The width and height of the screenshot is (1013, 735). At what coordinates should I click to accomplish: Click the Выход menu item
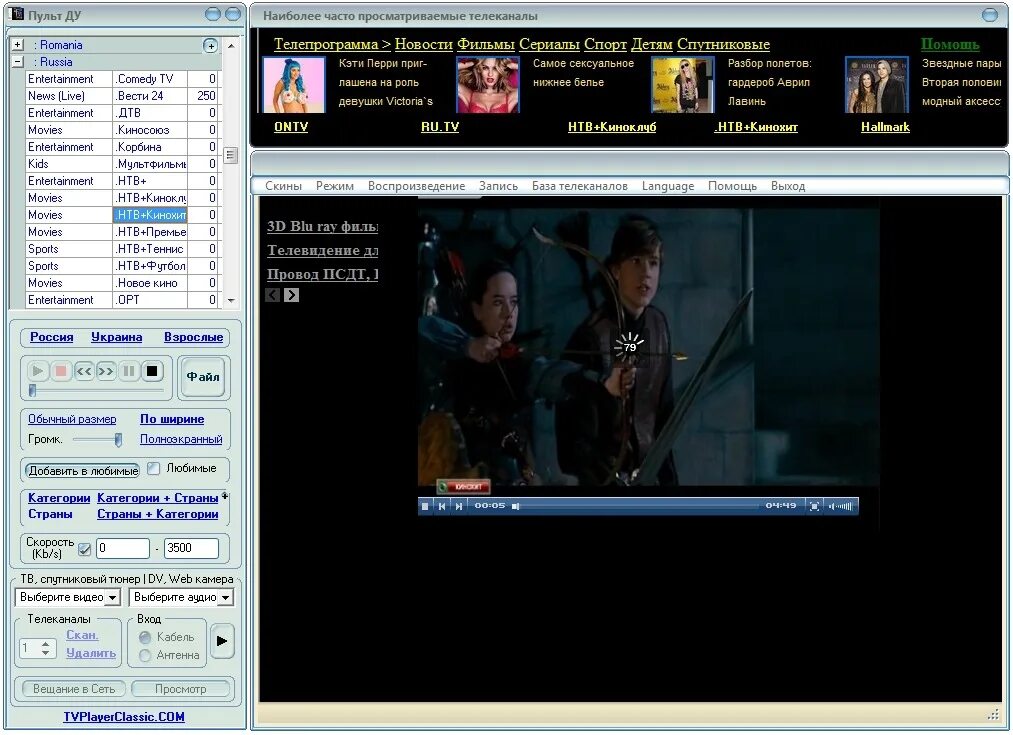(x=788, y=186)
